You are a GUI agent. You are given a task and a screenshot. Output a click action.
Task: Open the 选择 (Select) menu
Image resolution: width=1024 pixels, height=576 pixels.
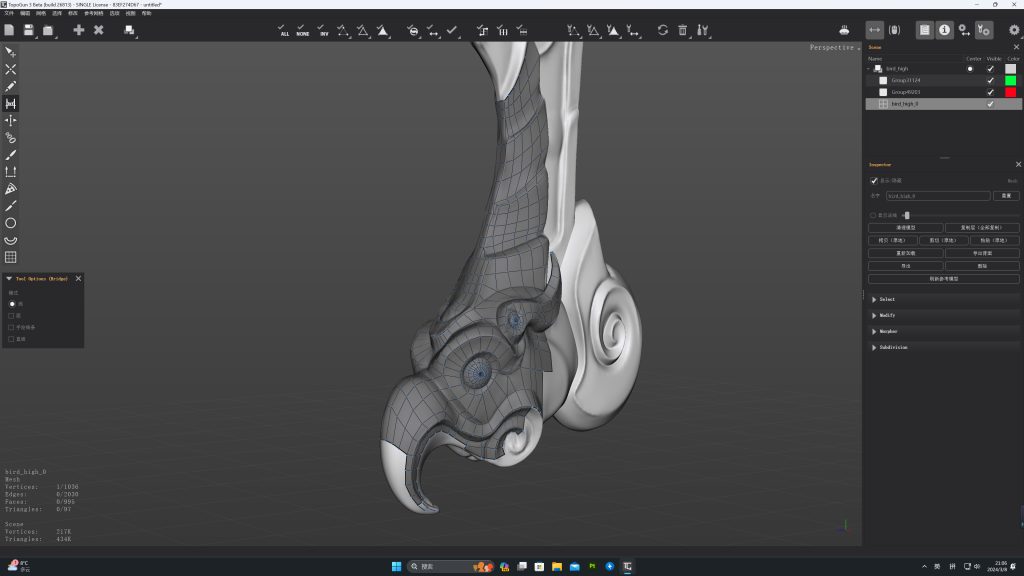point(57,13)
